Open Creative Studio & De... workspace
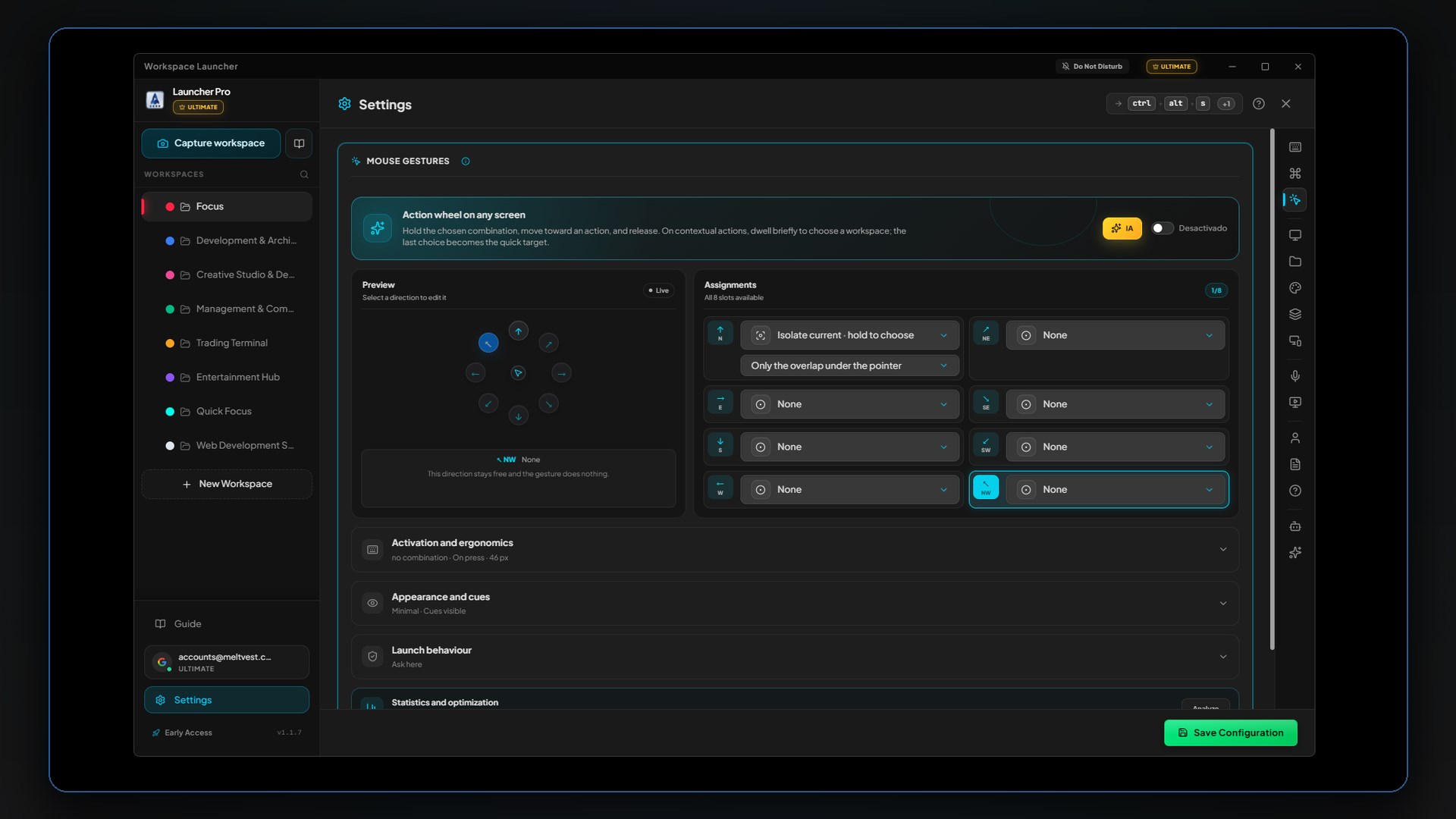 (227, 275)
